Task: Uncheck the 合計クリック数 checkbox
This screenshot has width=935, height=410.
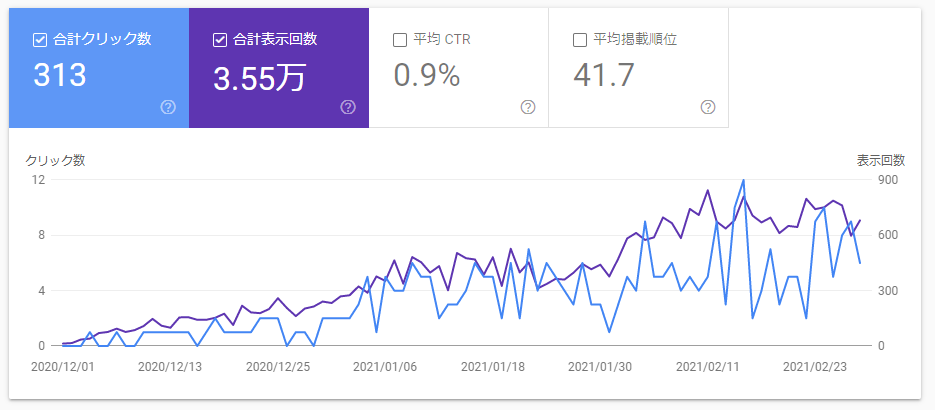Action: (40, 40)
